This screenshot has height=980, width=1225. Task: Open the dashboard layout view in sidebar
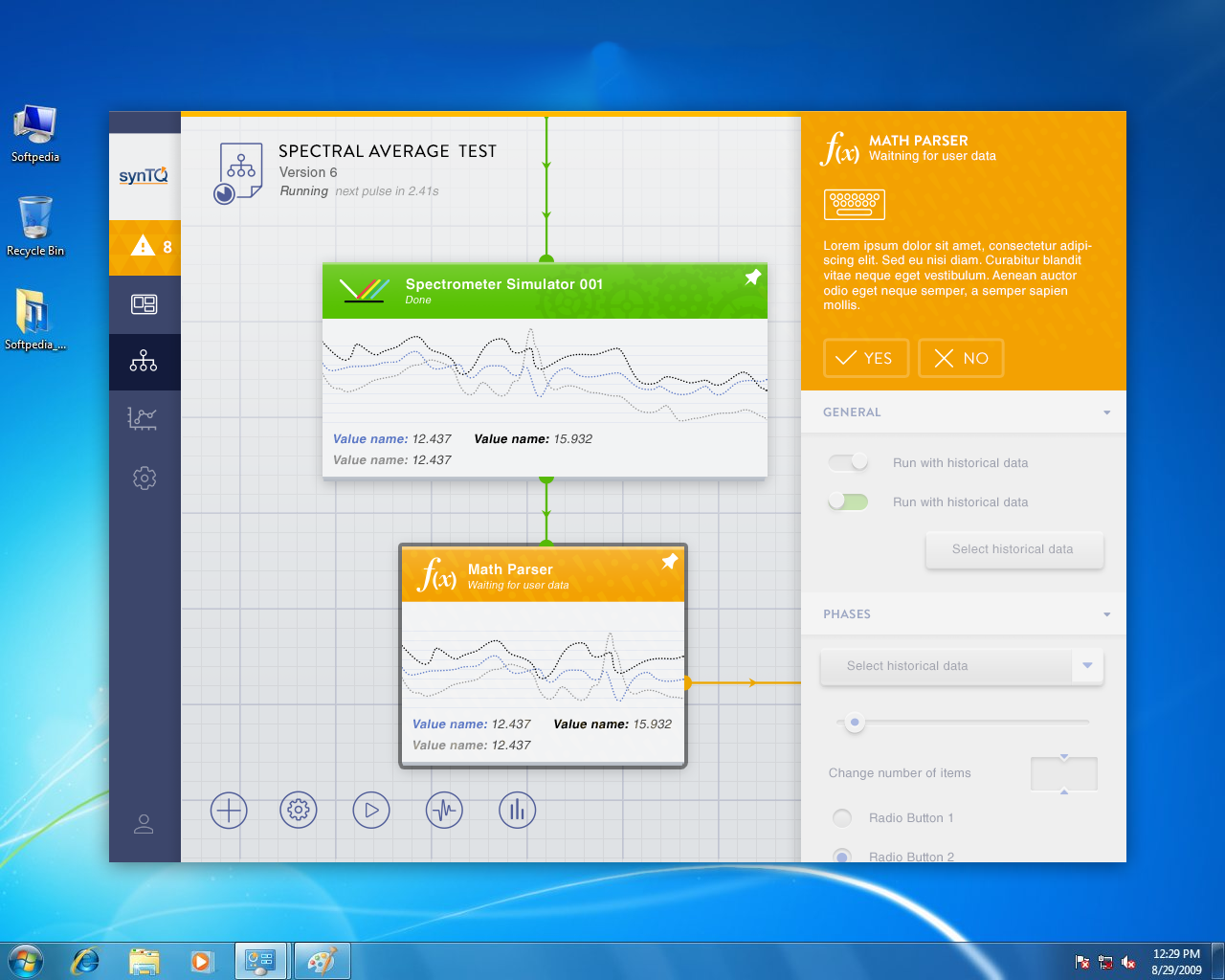(145, 304)
